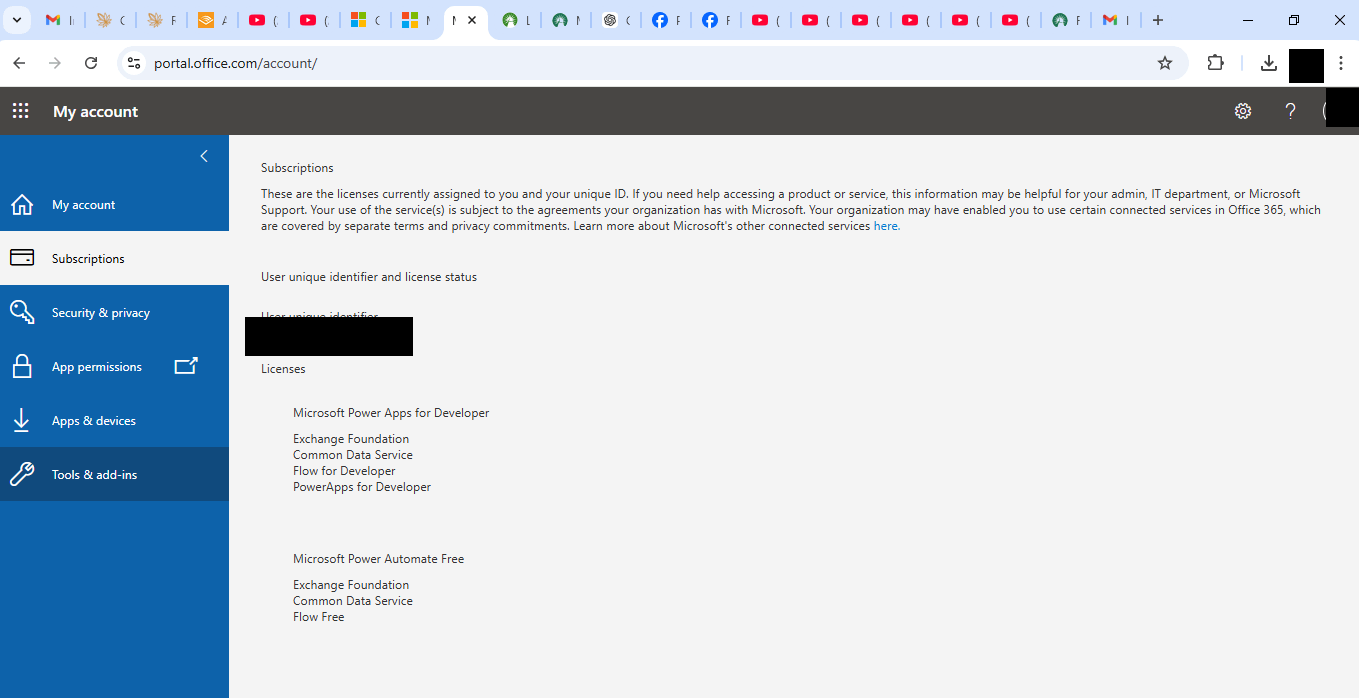Click the download arrow icon for Apps & devices

[22, 421]
